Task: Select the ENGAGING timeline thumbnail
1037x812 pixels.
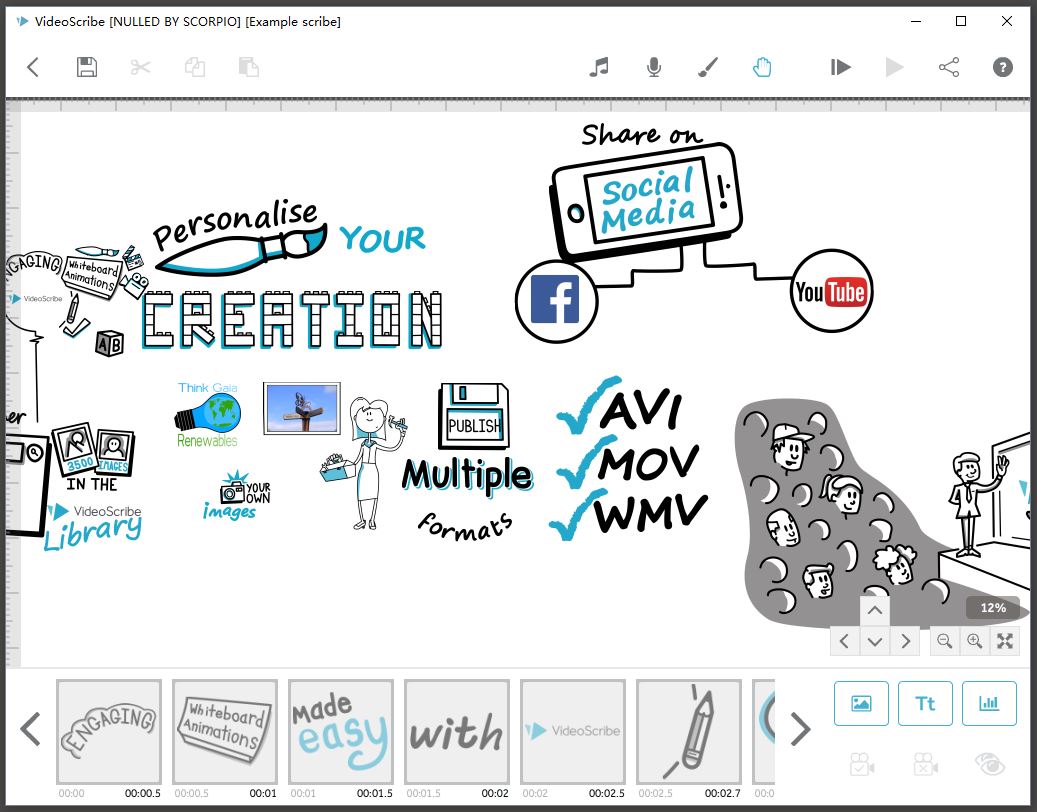Action: click(x=109, y=731)
